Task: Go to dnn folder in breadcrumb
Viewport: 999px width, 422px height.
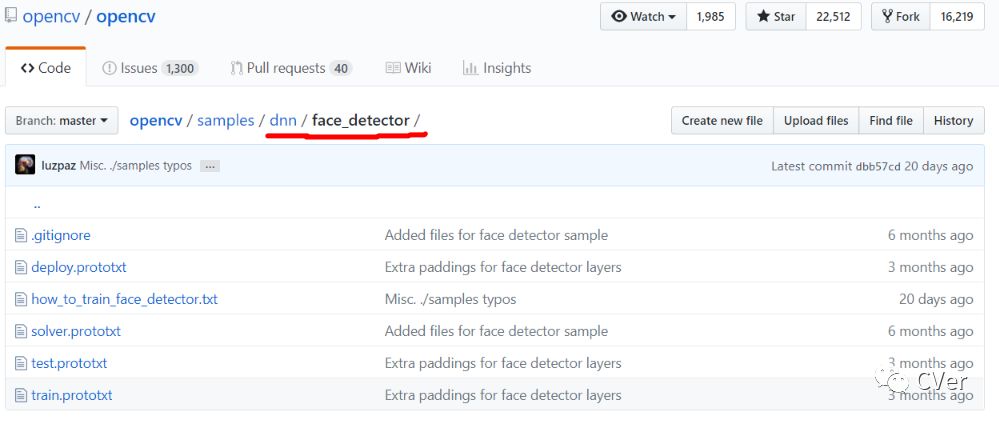Action: (283, 120)
